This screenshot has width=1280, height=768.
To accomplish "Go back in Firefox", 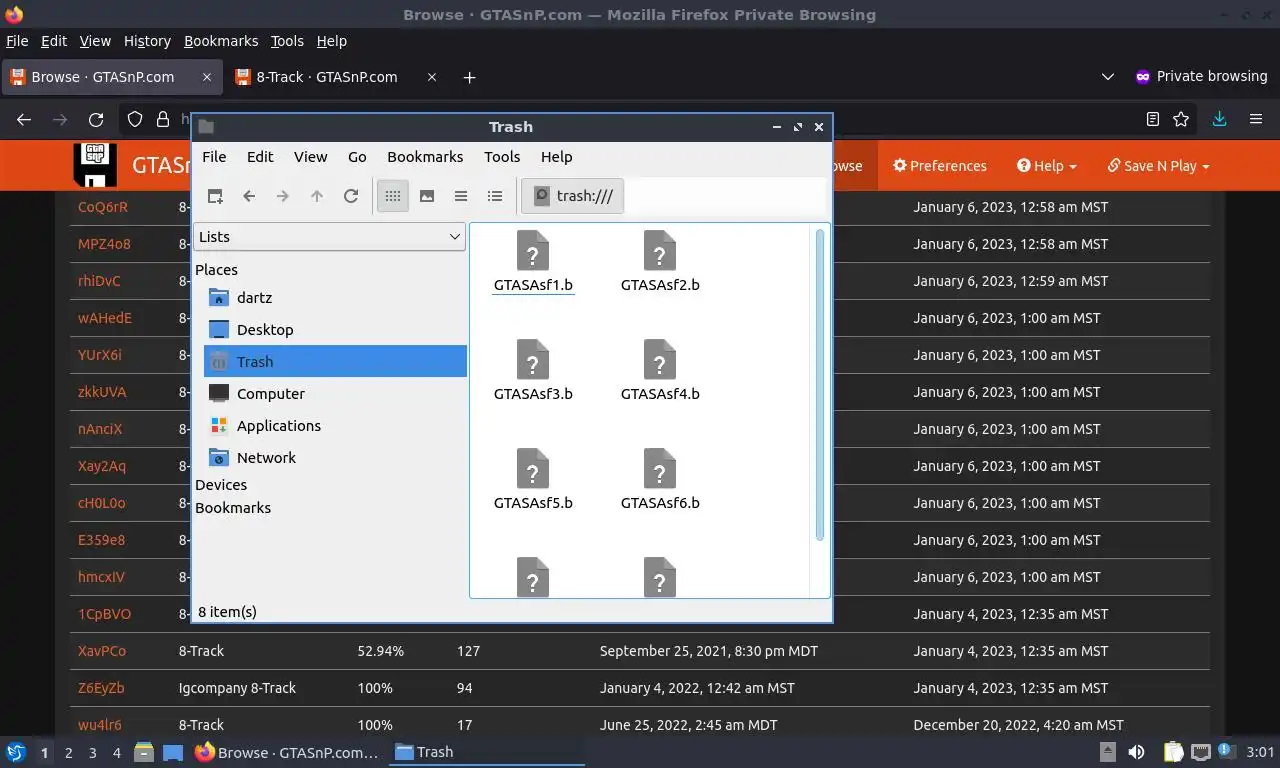I will (x=24, y=119).
